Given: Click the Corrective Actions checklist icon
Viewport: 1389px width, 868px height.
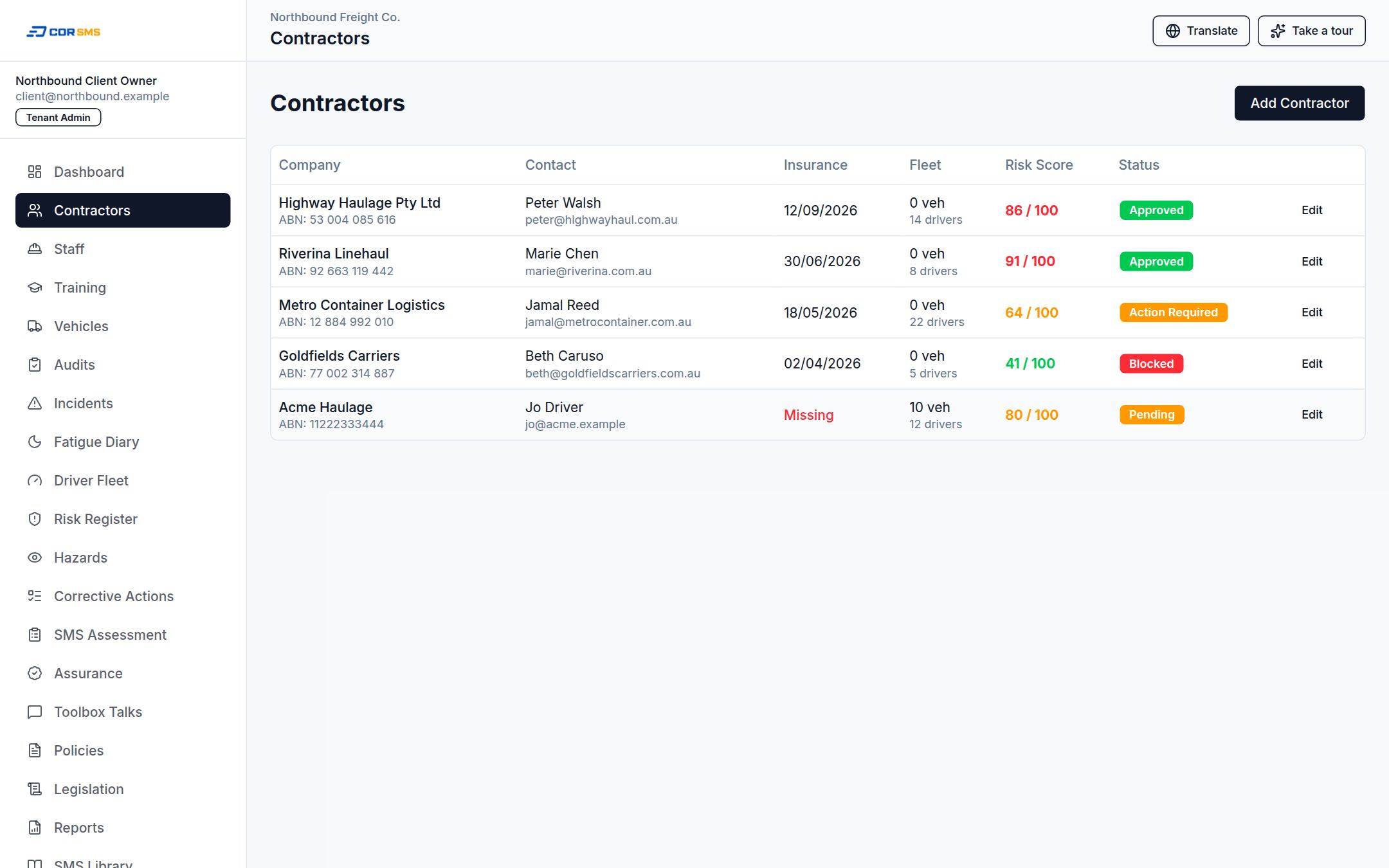Looking at the screenshot, I should (35, 596).
